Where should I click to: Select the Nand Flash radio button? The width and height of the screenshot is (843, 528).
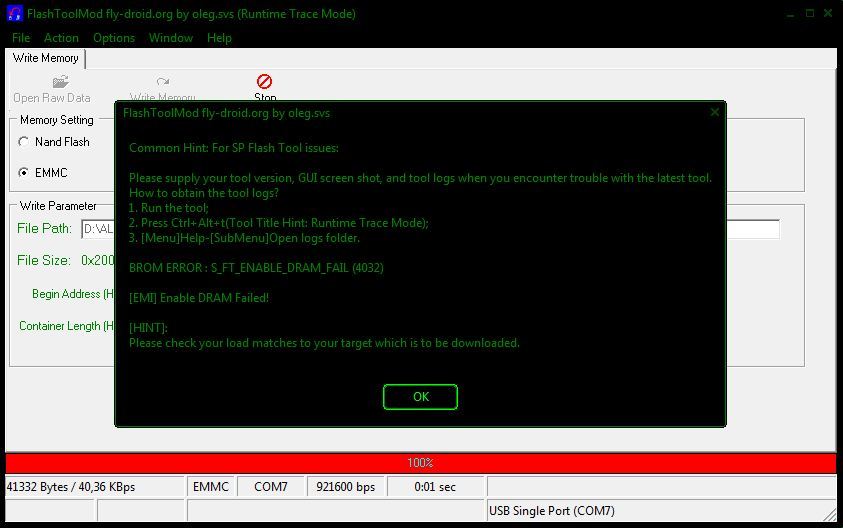(x=24, y=142)
